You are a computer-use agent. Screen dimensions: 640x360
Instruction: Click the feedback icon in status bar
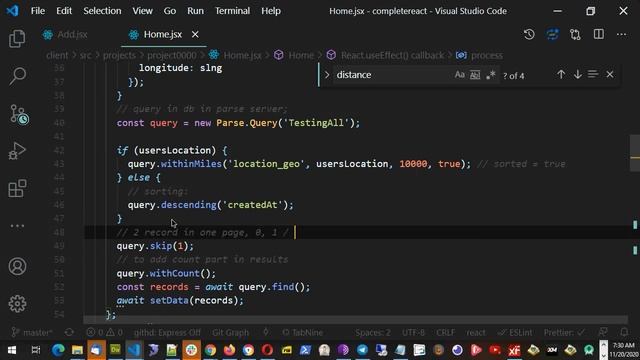[603, 332]
